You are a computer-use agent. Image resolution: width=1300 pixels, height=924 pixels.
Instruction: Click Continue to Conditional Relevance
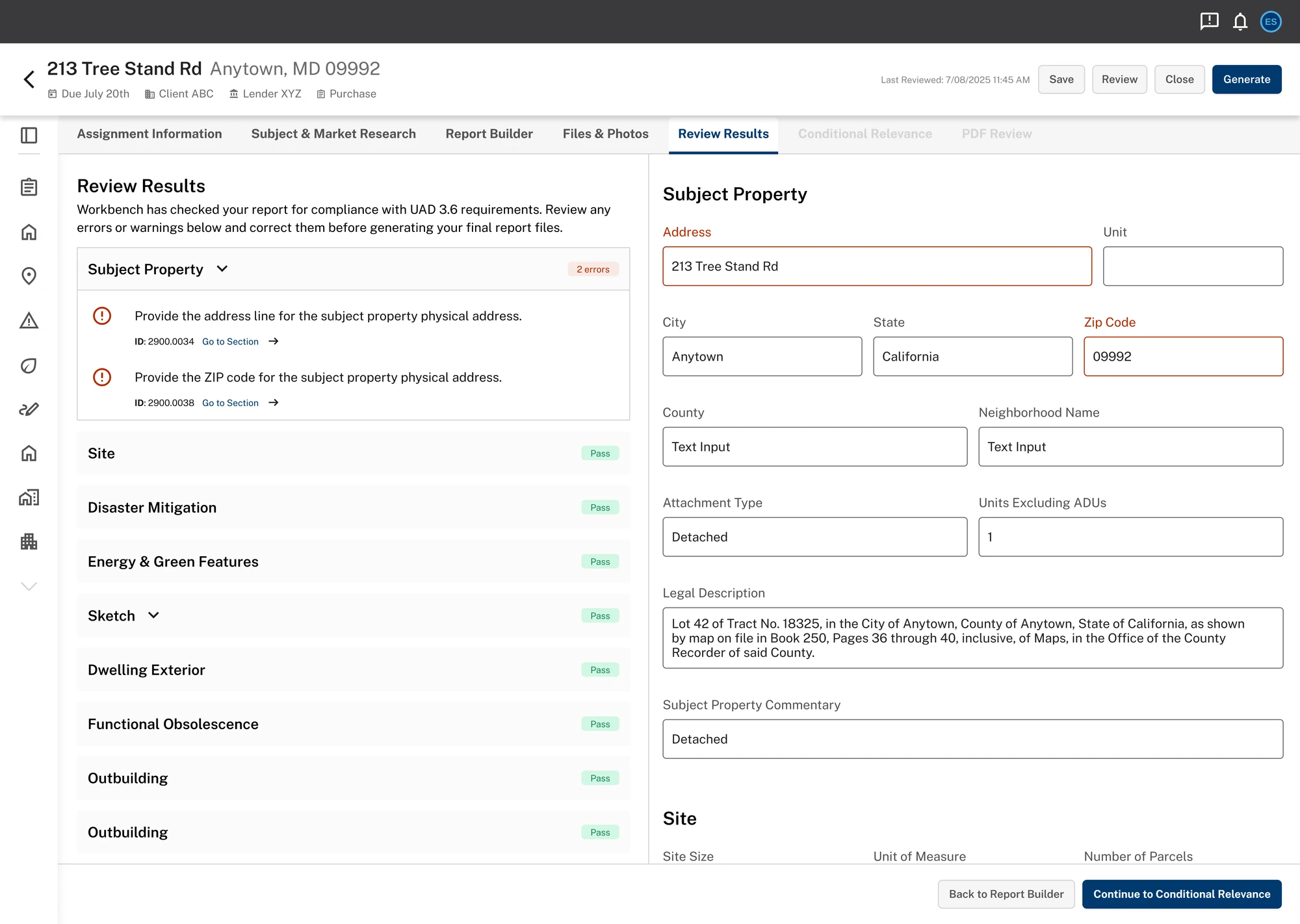1182,893
